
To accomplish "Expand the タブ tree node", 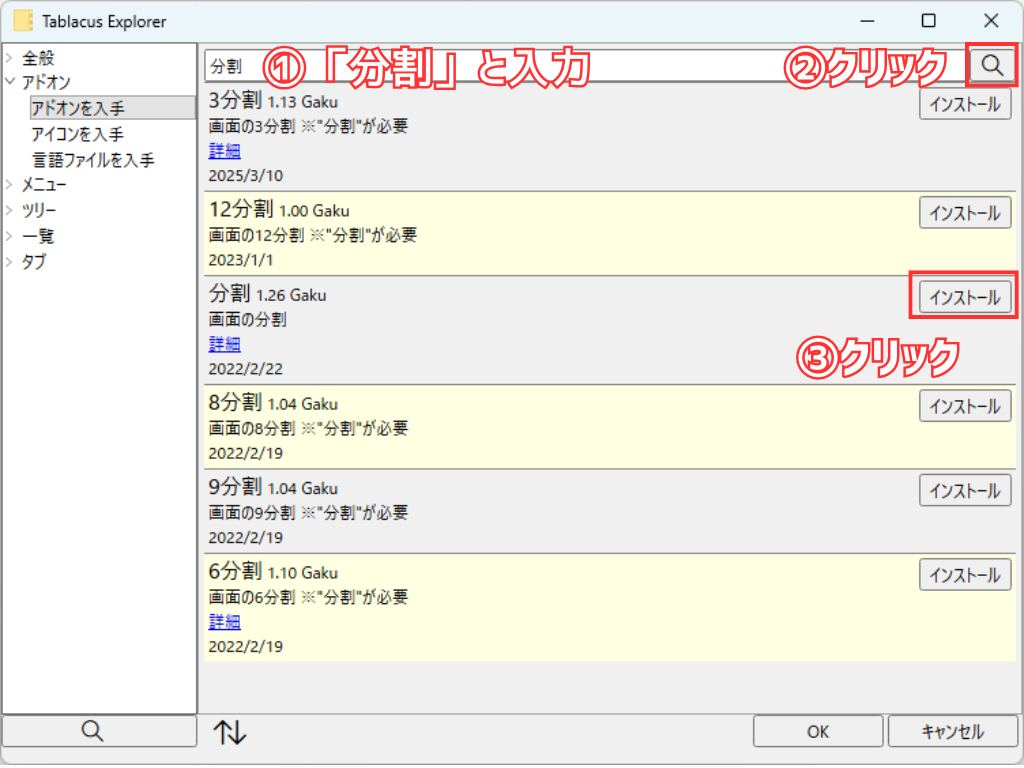I will click(x=10, y=263).
